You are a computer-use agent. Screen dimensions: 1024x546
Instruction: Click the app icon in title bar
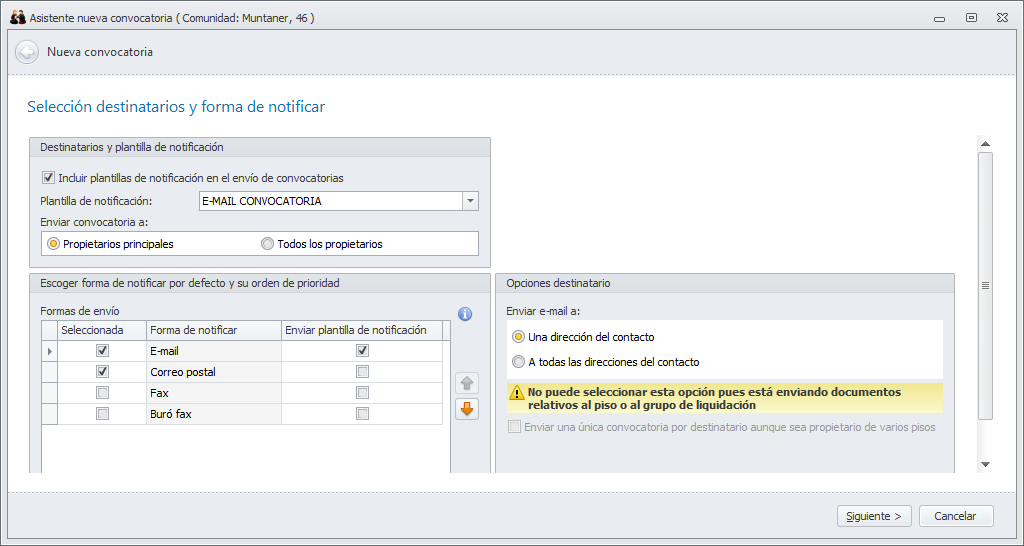point(17,17)
